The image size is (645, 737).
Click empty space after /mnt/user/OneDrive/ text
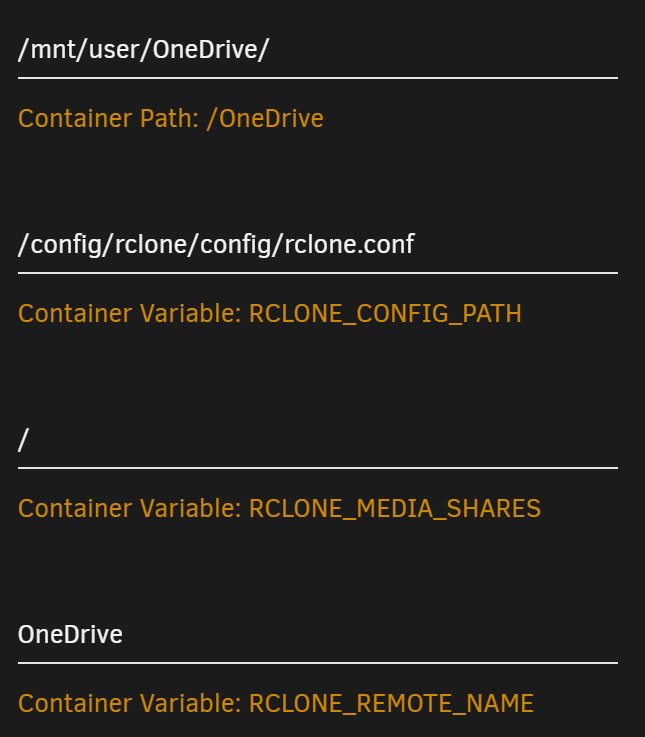pyautogui.click(x=444, y=50)
